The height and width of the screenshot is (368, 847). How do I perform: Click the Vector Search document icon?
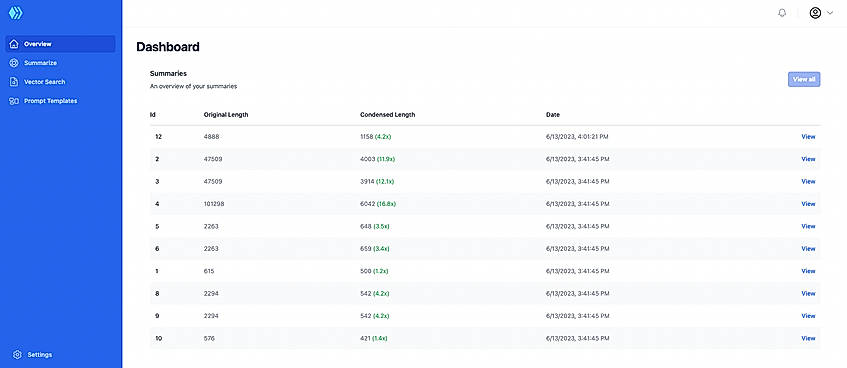point(14,82)
